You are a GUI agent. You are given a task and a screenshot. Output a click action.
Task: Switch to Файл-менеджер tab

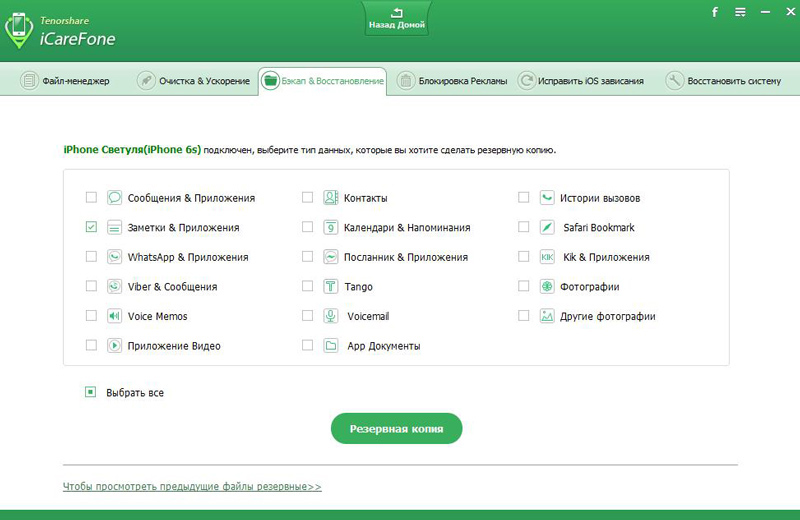pos(65,81)
